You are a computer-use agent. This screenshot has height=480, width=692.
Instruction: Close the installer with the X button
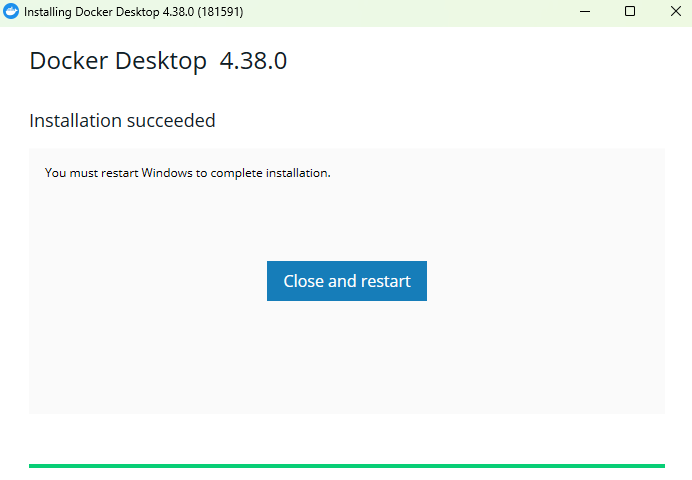(x=675, y=11)
